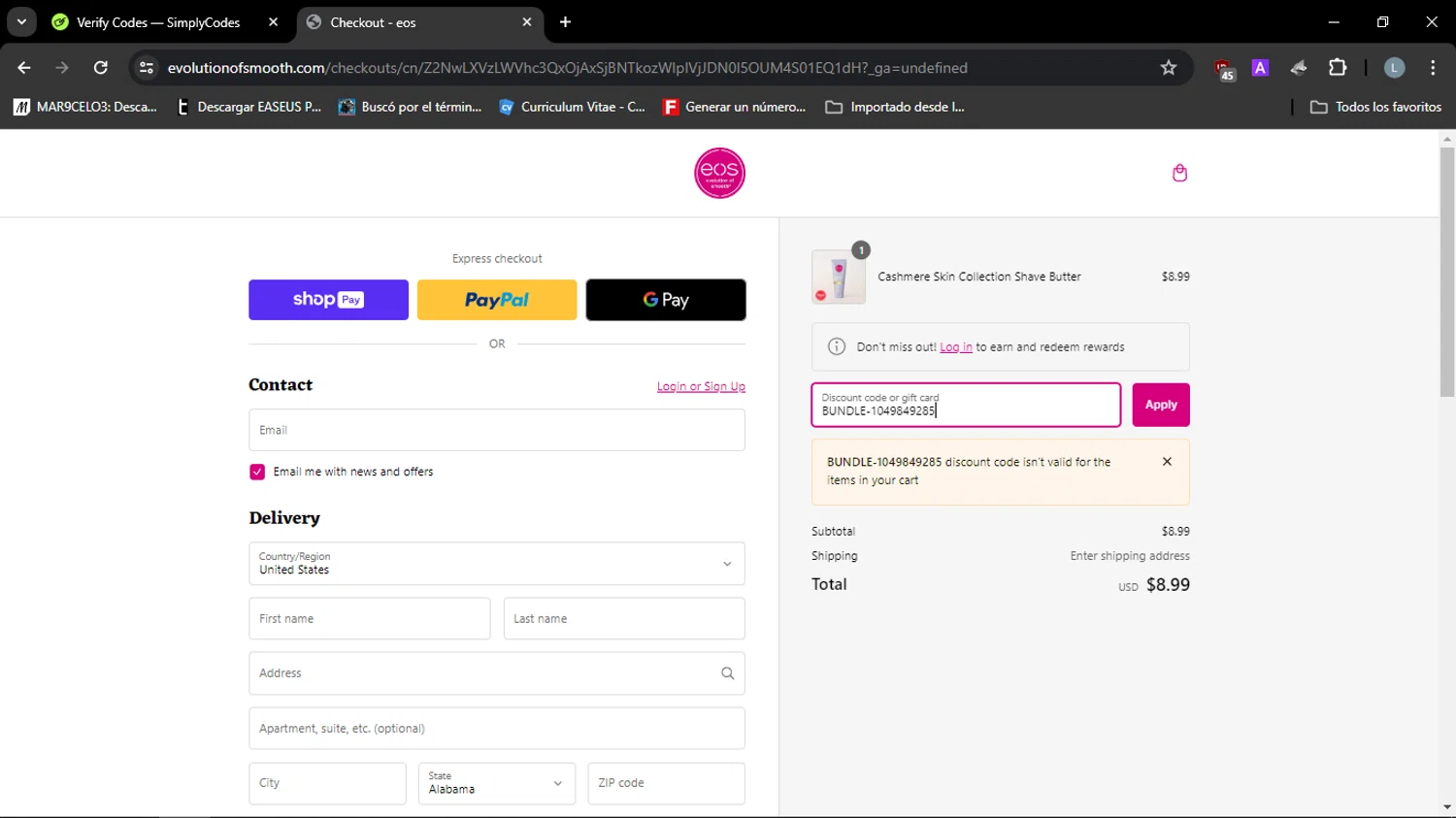This screenshot has height=818, width=1456.
Task: Click the page vertical scrollbar thumb
Action: tap(1447, 272)
